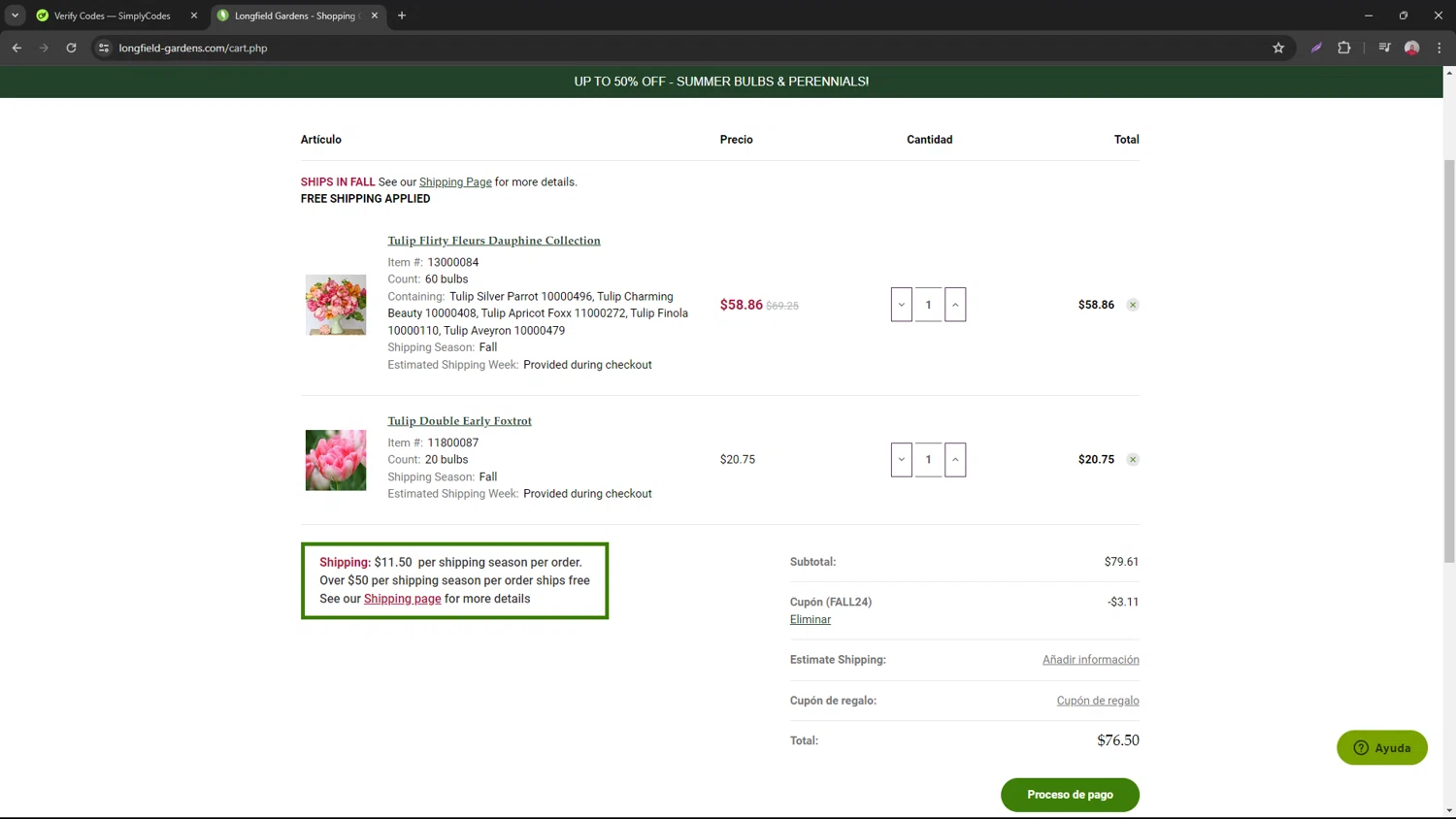Reload the cart page

(x=71, y=48)
